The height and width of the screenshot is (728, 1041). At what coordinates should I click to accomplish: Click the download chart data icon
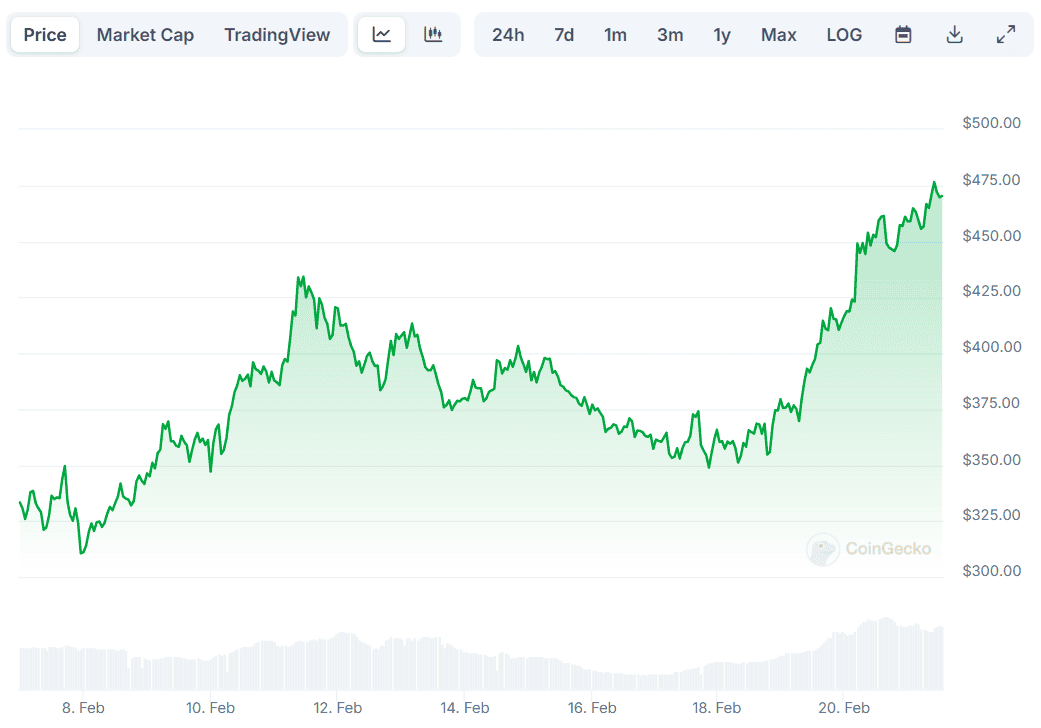click(955, 35)
